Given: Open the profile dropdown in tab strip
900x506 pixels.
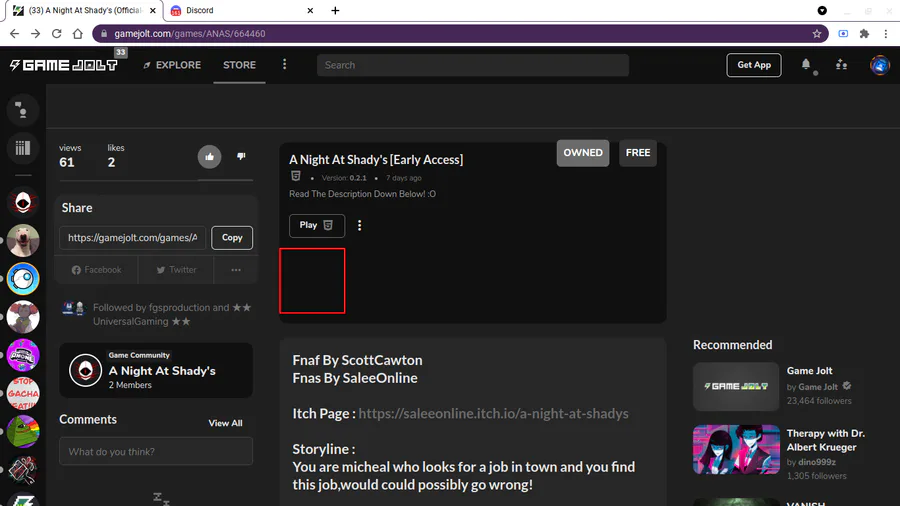Looking at the screenshot, I should (x=822, y=10).
